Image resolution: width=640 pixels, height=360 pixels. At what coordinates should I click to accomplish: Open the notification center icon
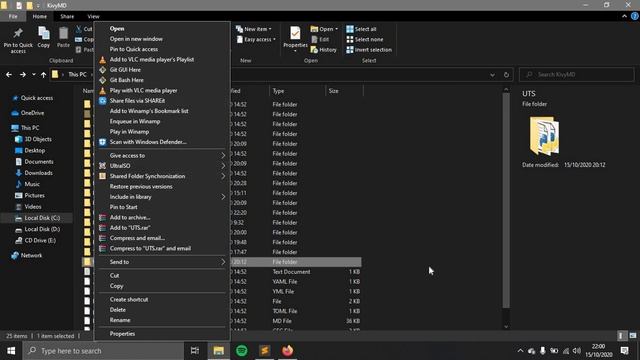pyautogui.click(x=624, y=351)
